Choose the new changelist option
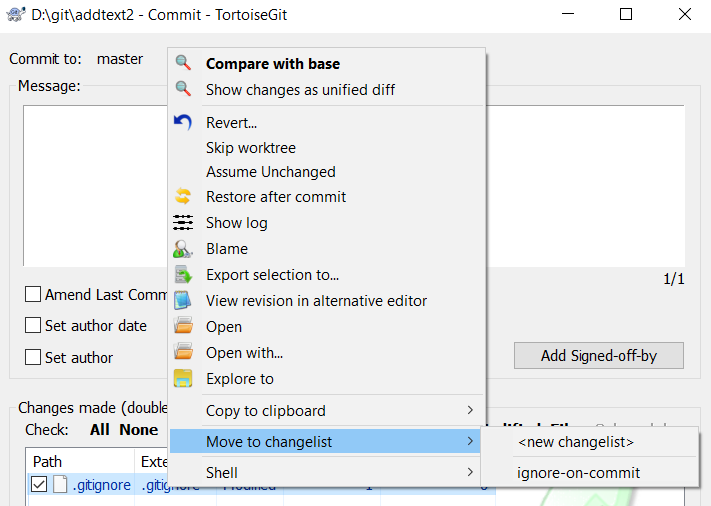This screenshot has height=506, width=711. pos(575,441)
